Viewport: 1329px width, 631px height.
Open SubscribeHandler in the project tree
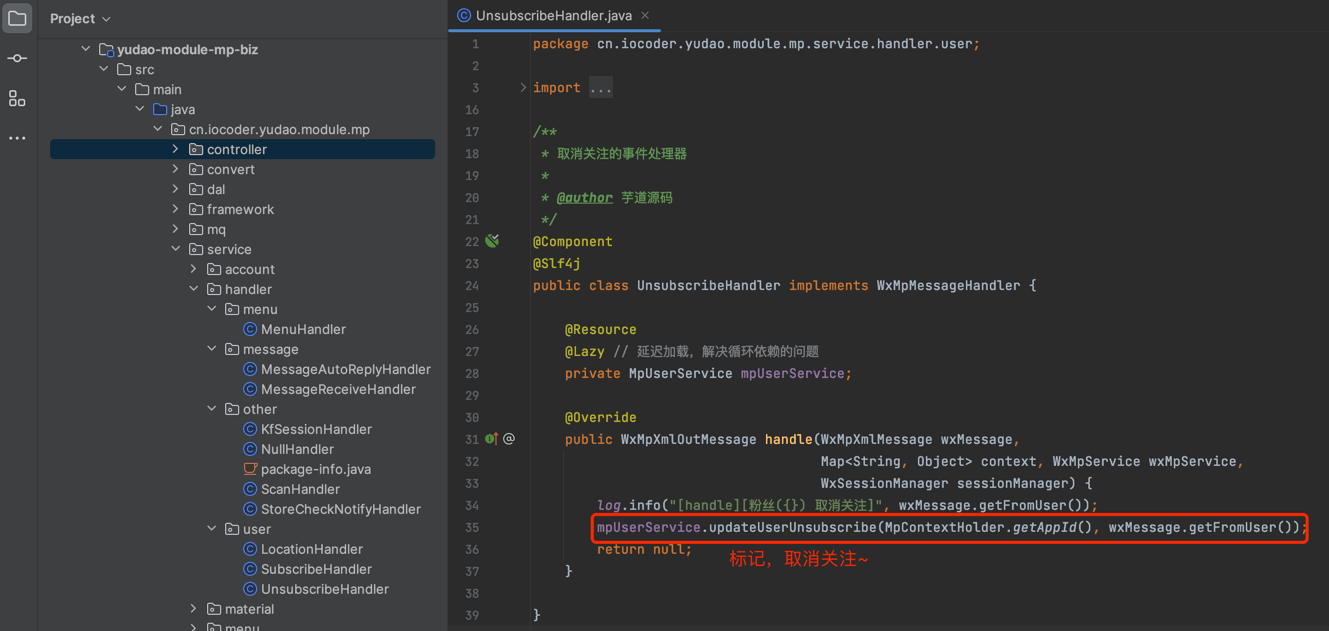pos(316,569)
